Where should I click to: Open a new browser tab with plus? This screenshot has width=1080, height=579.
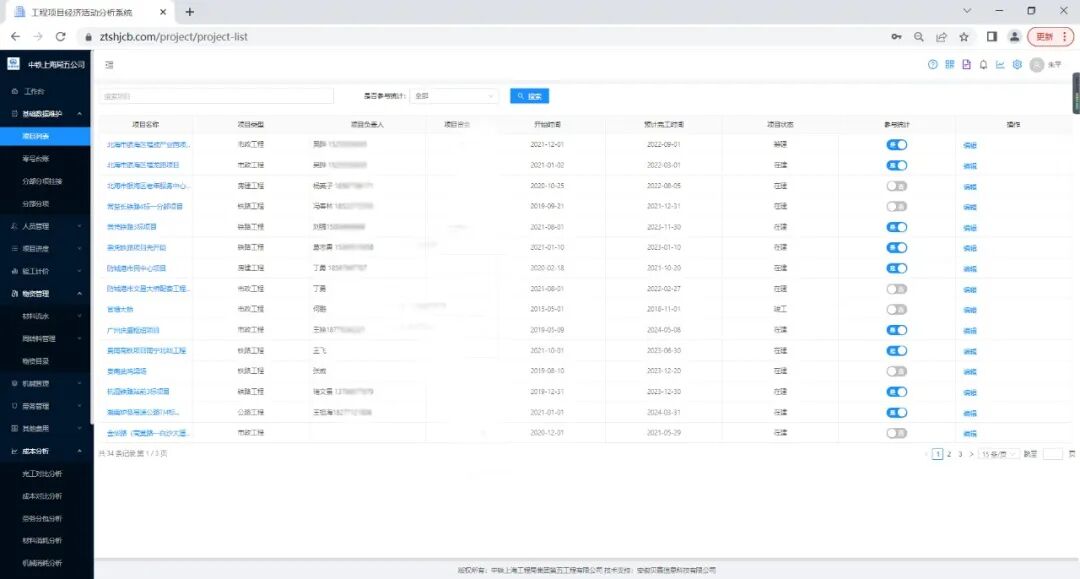pos(189,12)
